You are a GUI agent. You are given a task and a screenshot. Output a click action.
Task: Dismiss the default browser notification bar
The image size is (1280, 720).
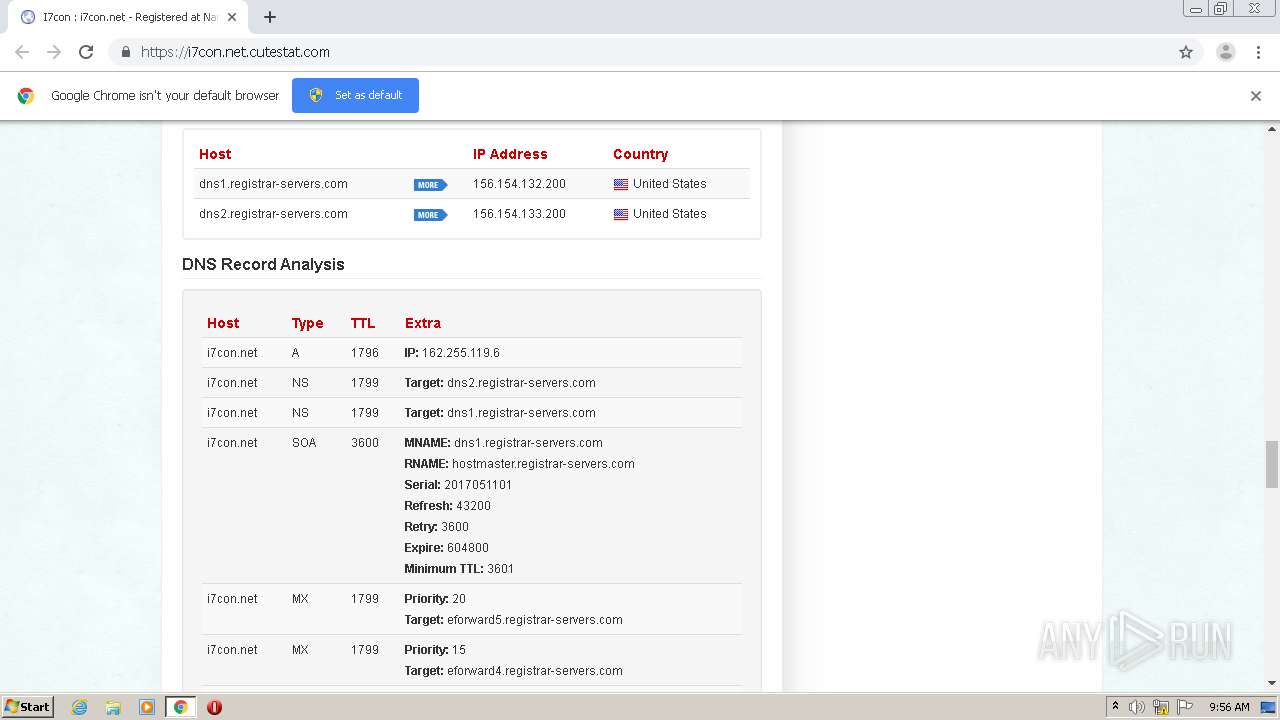pyautogui.click(x=1256, y=96)
